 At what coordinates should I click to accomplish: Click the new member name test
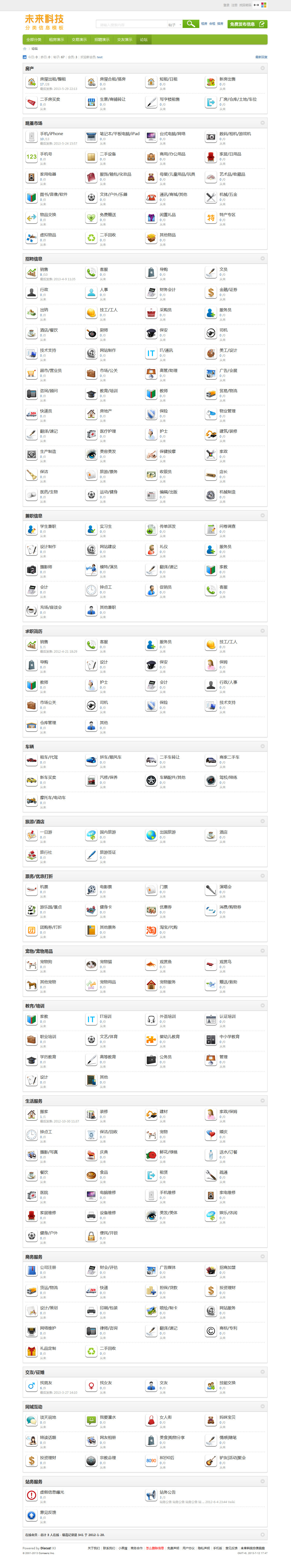[100, 57]
